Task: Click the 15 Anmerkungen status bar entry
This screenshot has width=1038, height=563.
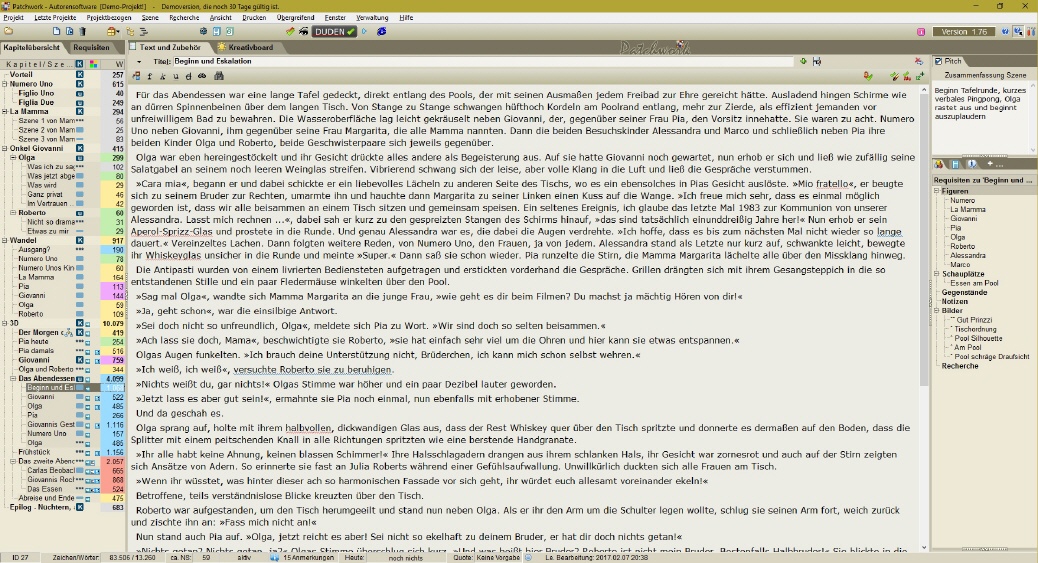Action: pos(308,558)
